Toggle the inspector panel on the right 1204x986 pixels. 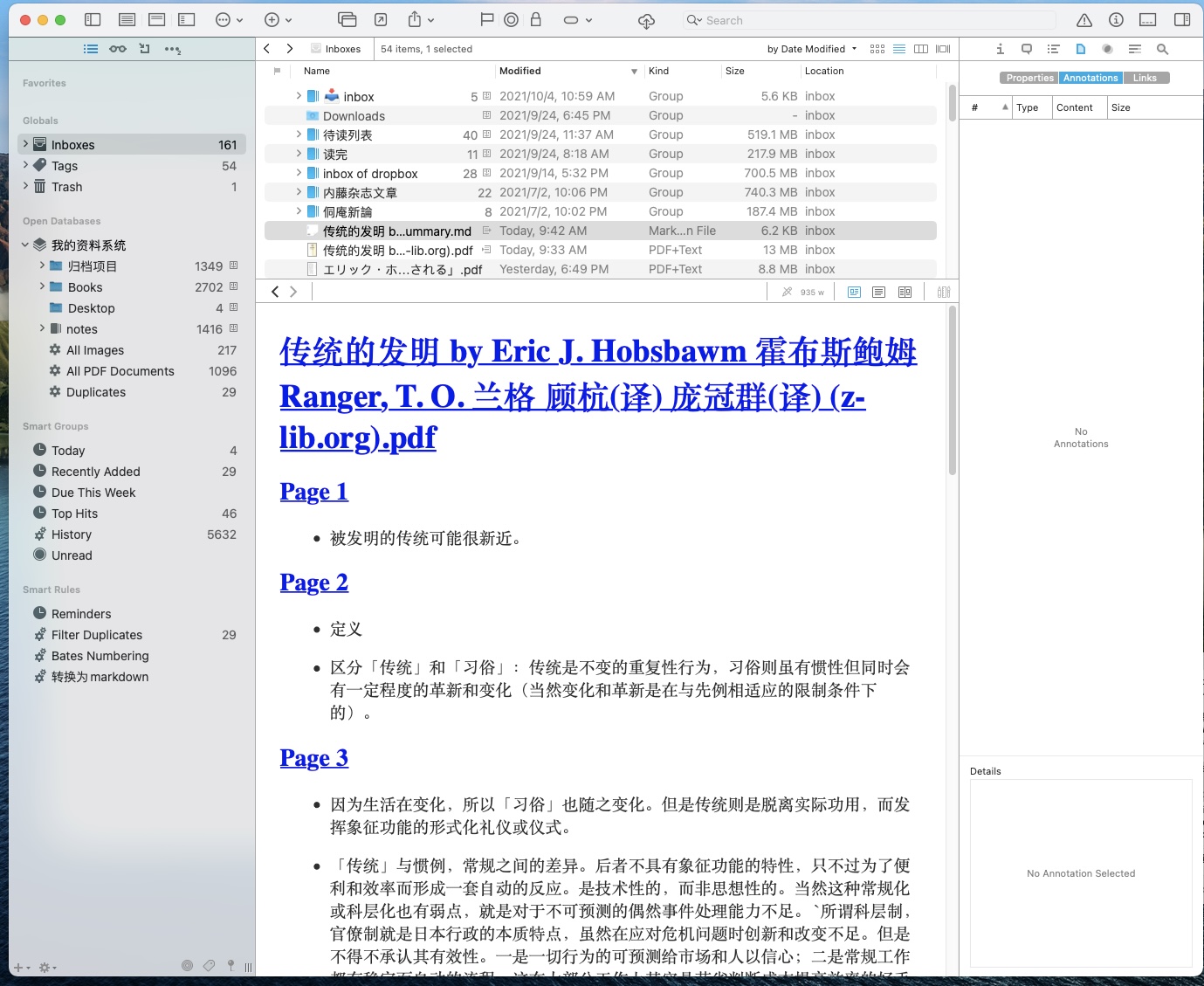[1182, 20]
